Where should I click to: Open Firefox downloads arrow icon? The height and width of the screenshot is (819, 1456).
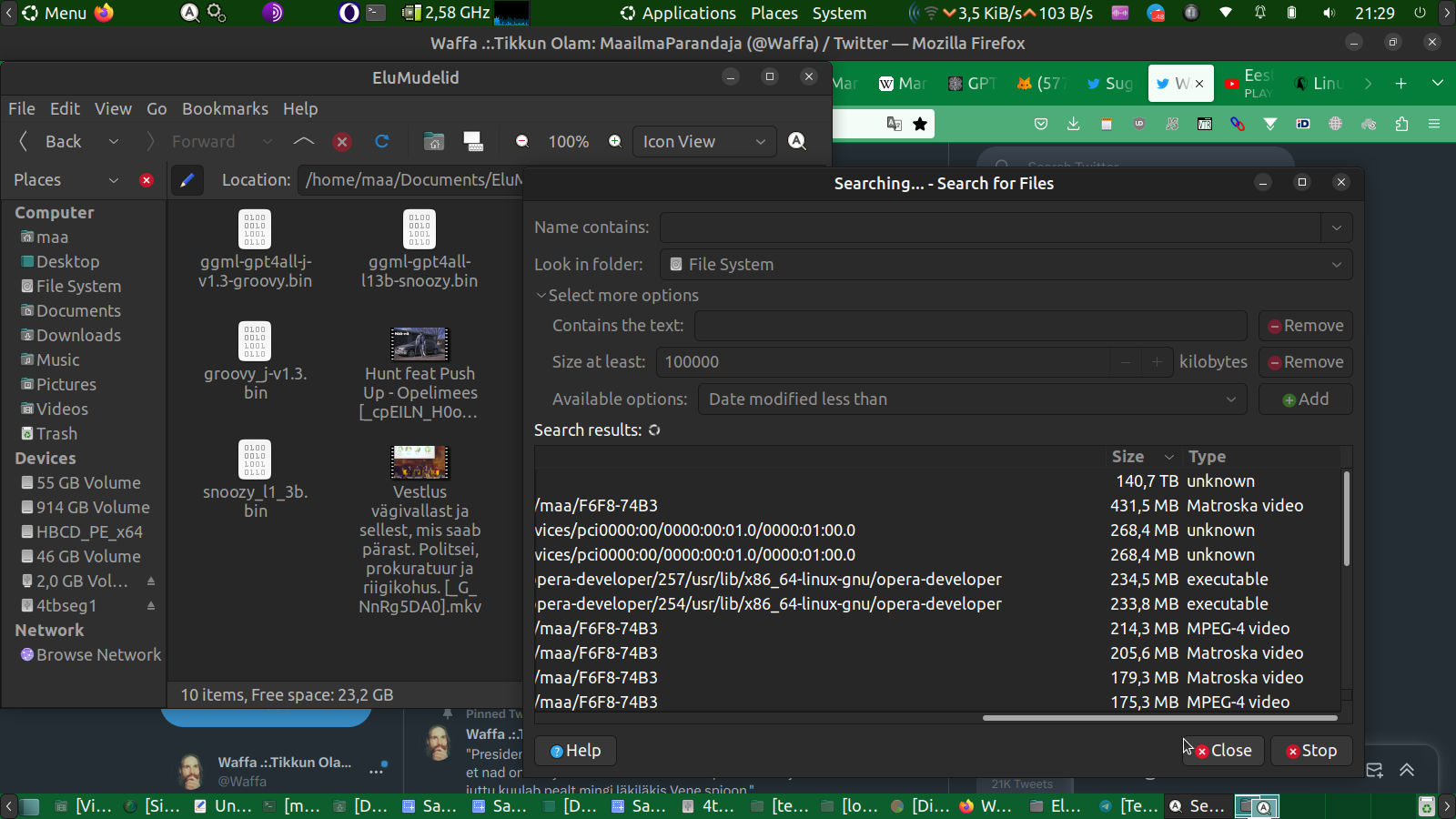1074,124
